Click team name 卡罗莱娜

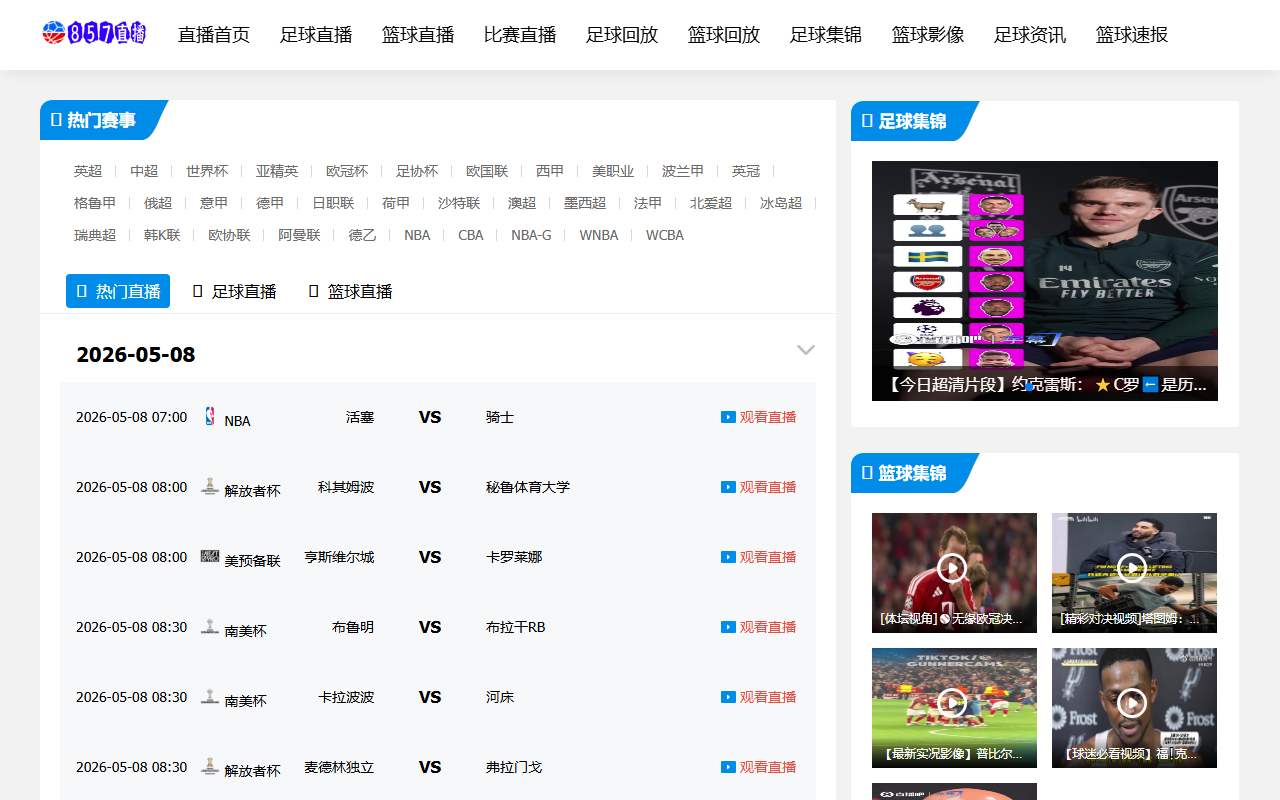(514, 557)
